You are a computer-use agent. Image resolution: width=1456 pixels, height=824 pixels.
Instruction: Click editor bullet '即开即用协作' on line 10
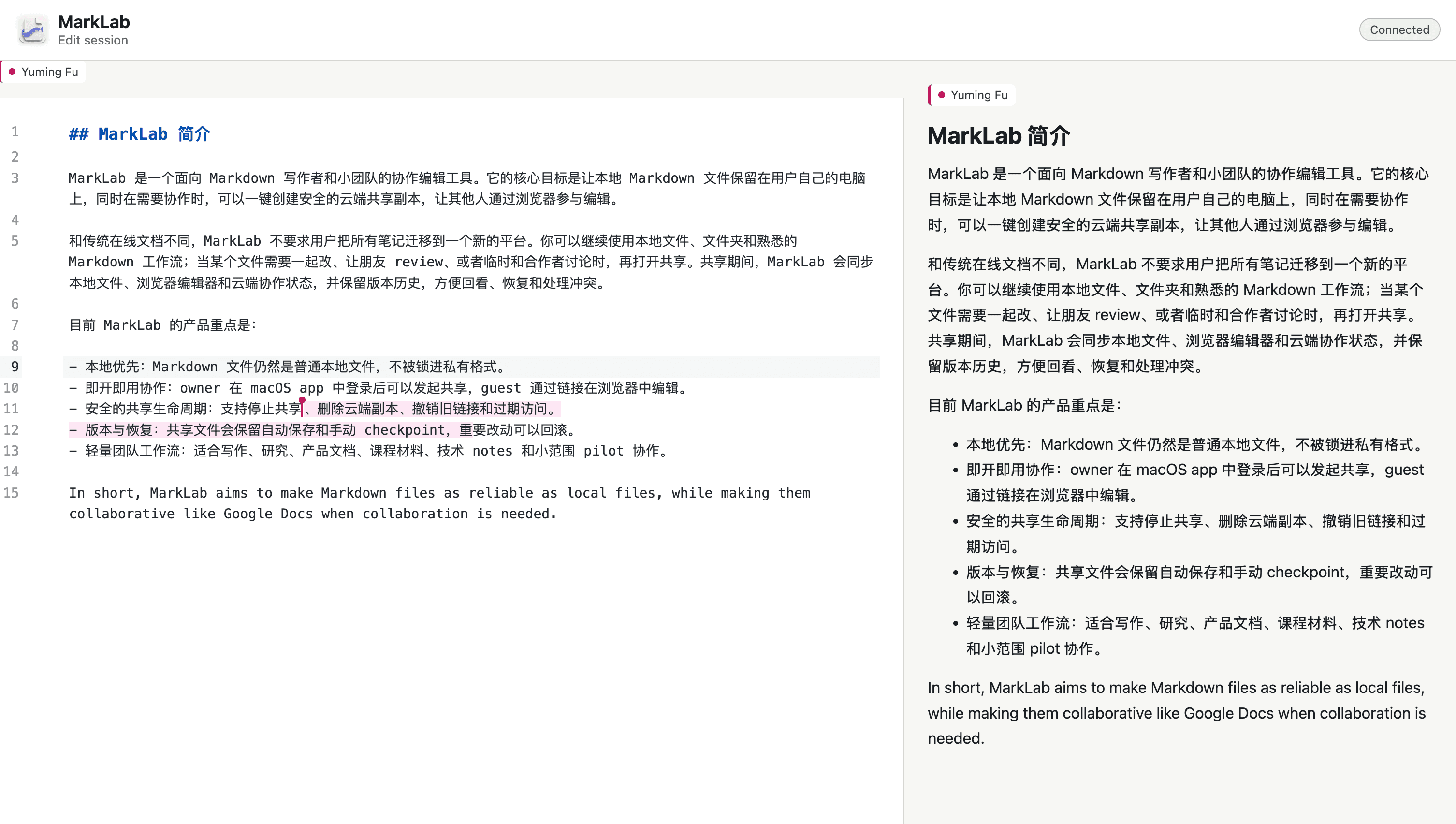(379, 388)
